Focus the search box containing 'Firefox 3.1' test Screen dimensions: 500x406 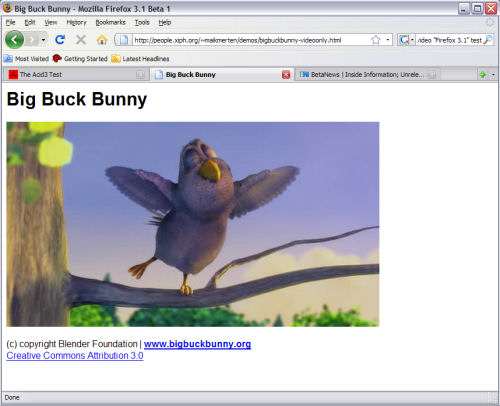coord(449,40)
